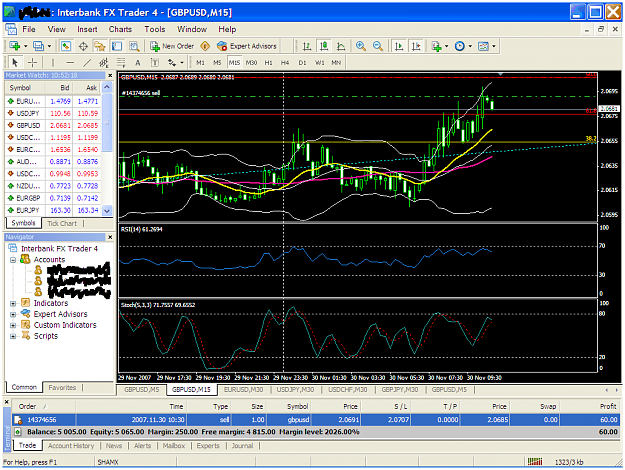This screenshot has height=470, width=625.
Task: Click the Expert Advisors toolbar button
Action: point(247,46)
